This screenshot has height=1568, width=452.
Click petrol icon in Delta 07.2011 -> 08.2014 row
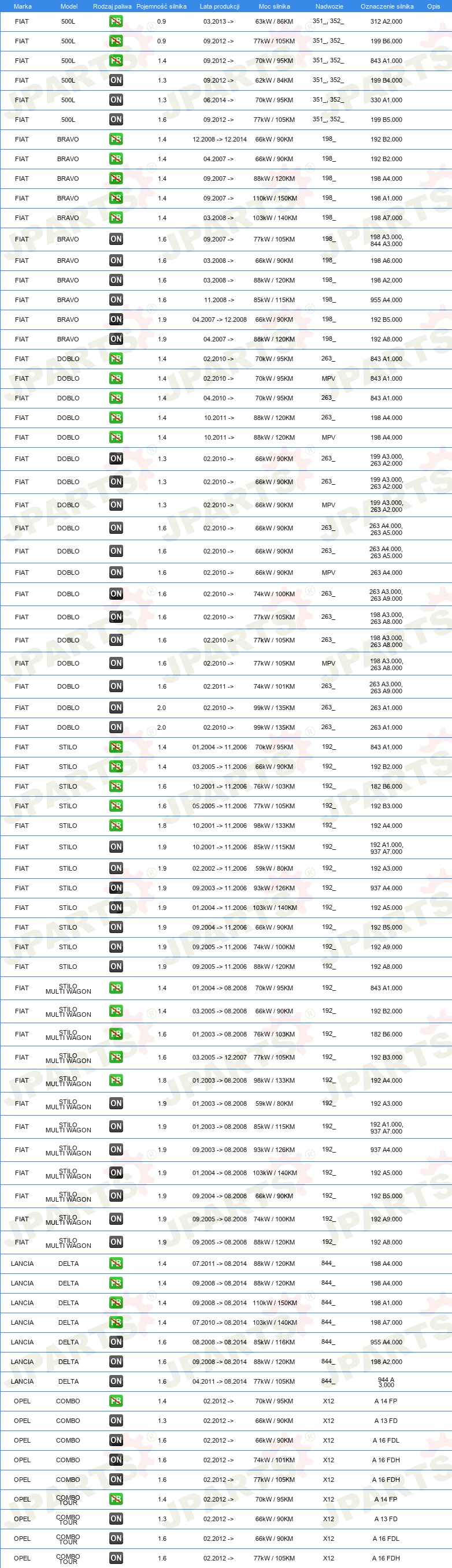(116, 1264)
